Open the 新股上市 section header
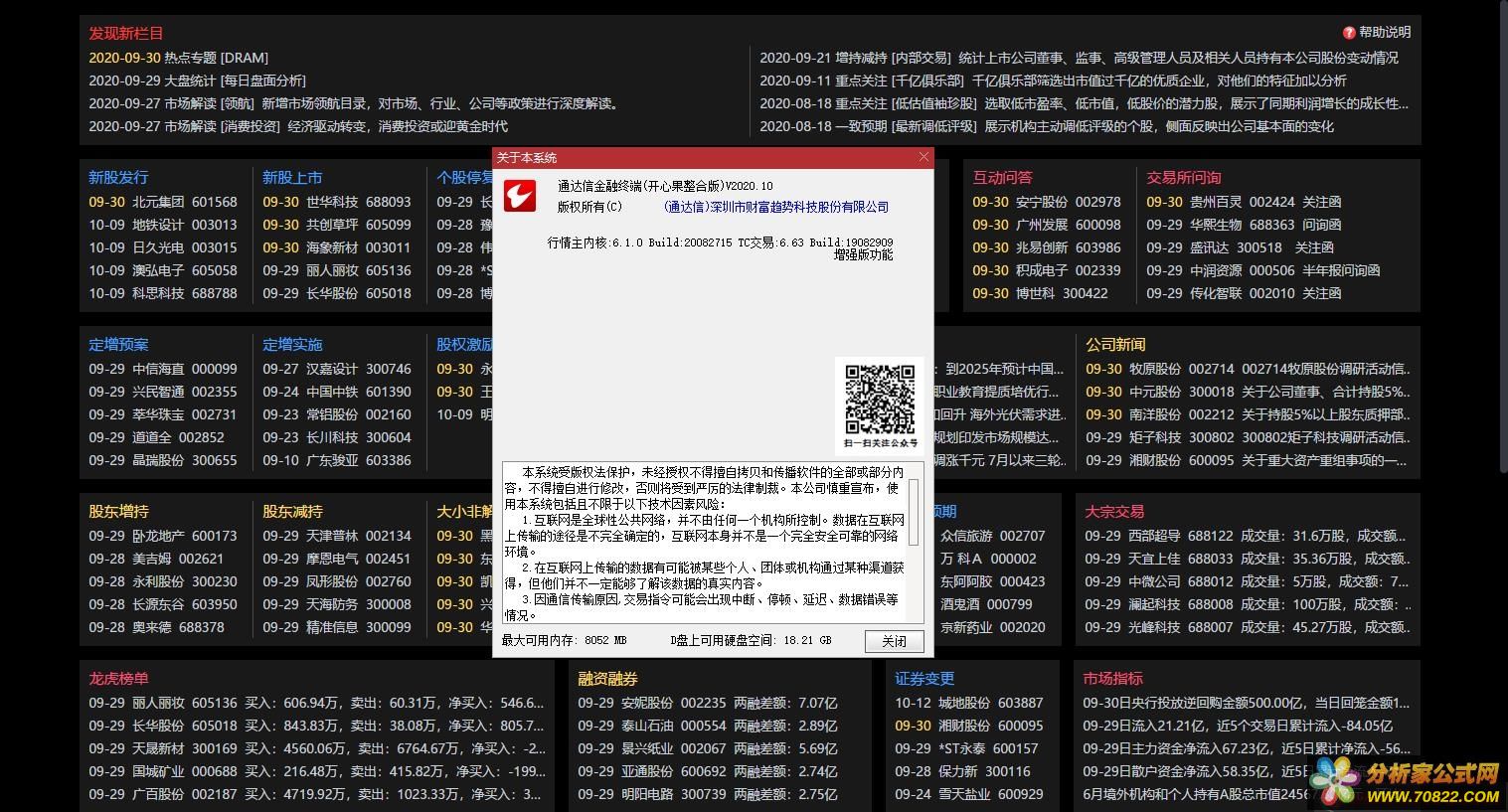 [x=292, y=177]
